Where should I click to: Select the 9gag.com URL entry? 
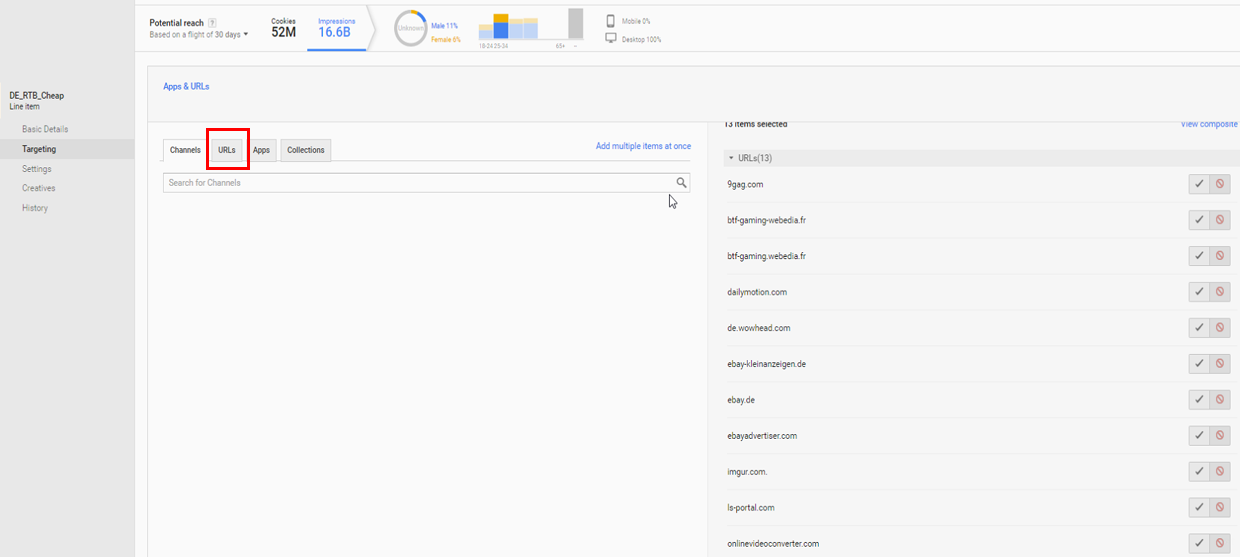(745, 184)
